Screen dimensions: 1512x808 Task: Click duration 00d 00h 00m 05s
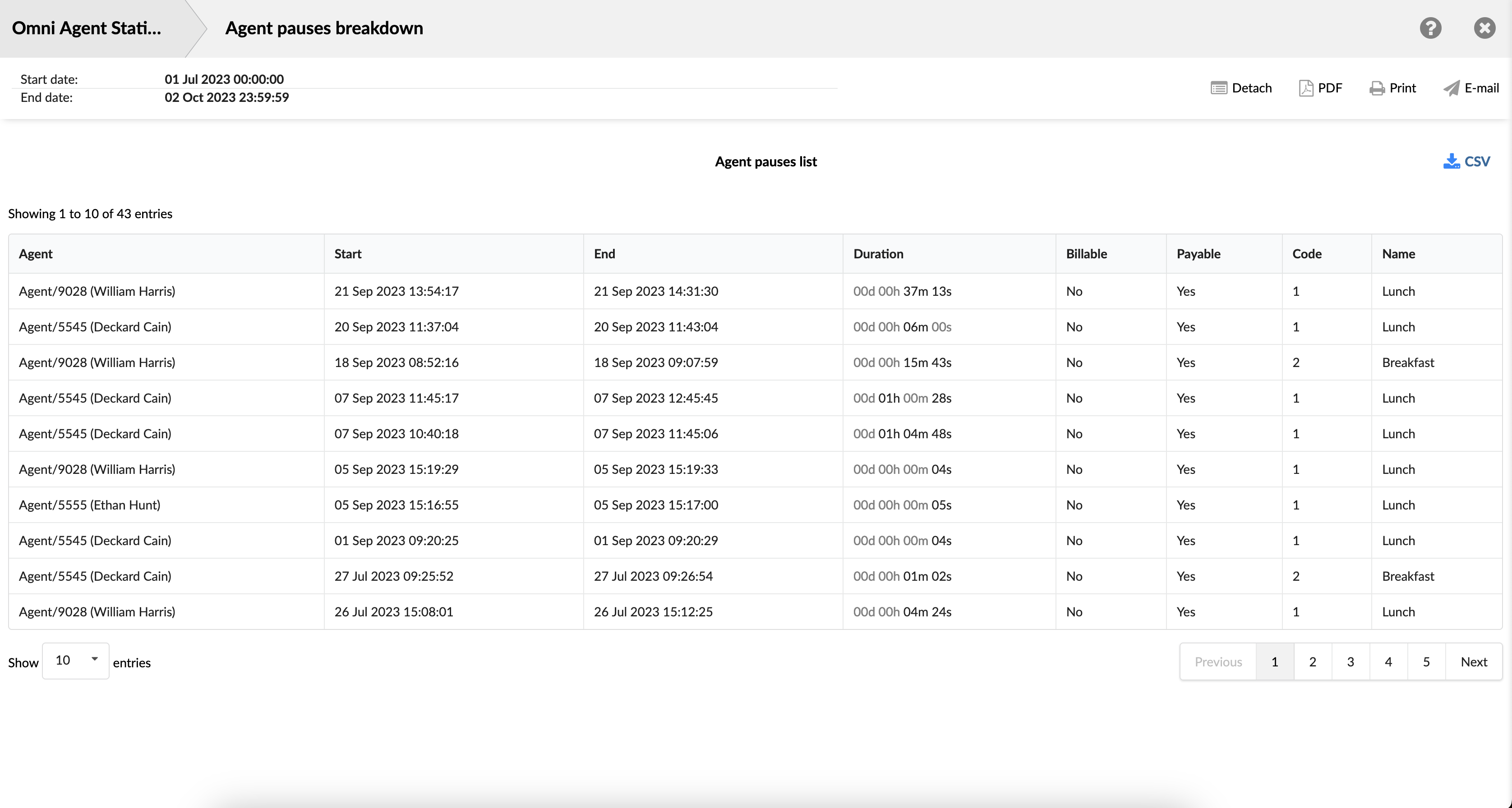click(902, 505)
